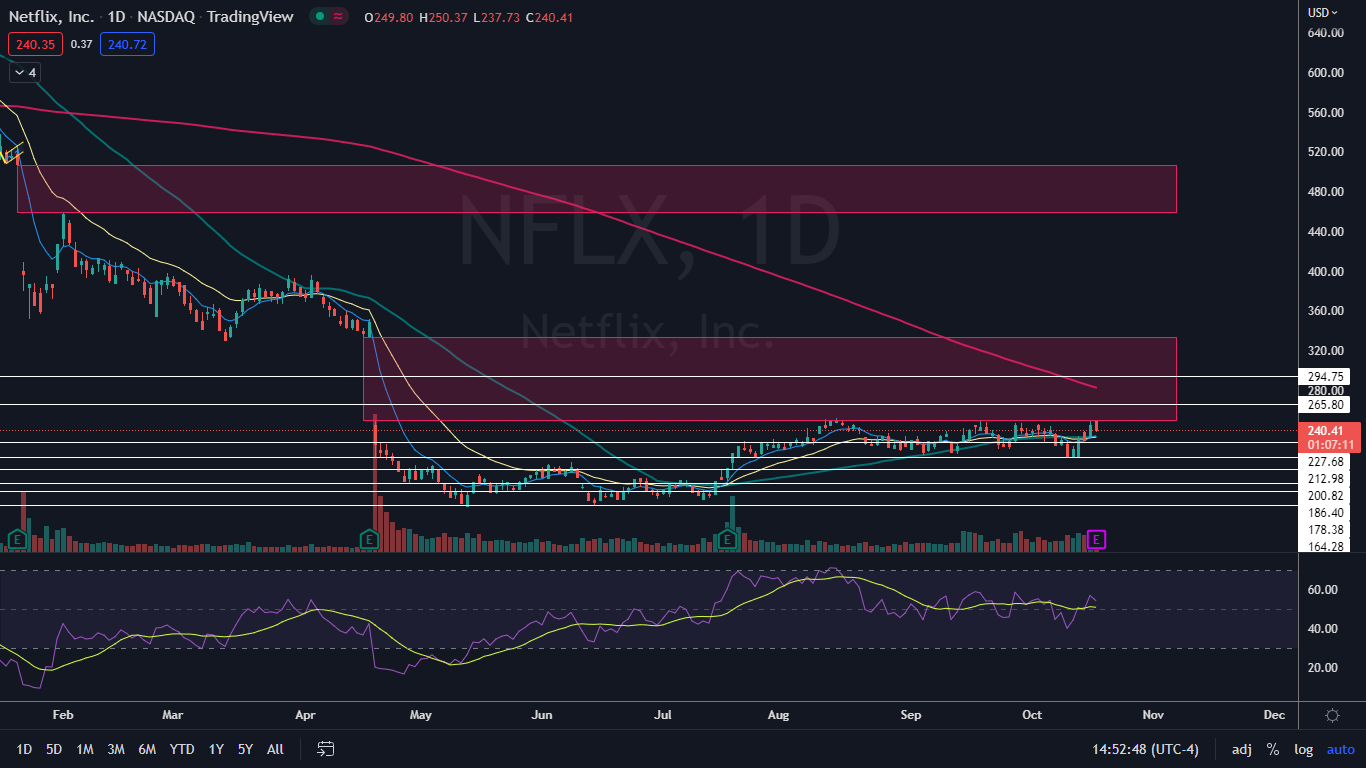Click the high value H250.37
The image size is (1366, 768).
[x=442, y=17]
